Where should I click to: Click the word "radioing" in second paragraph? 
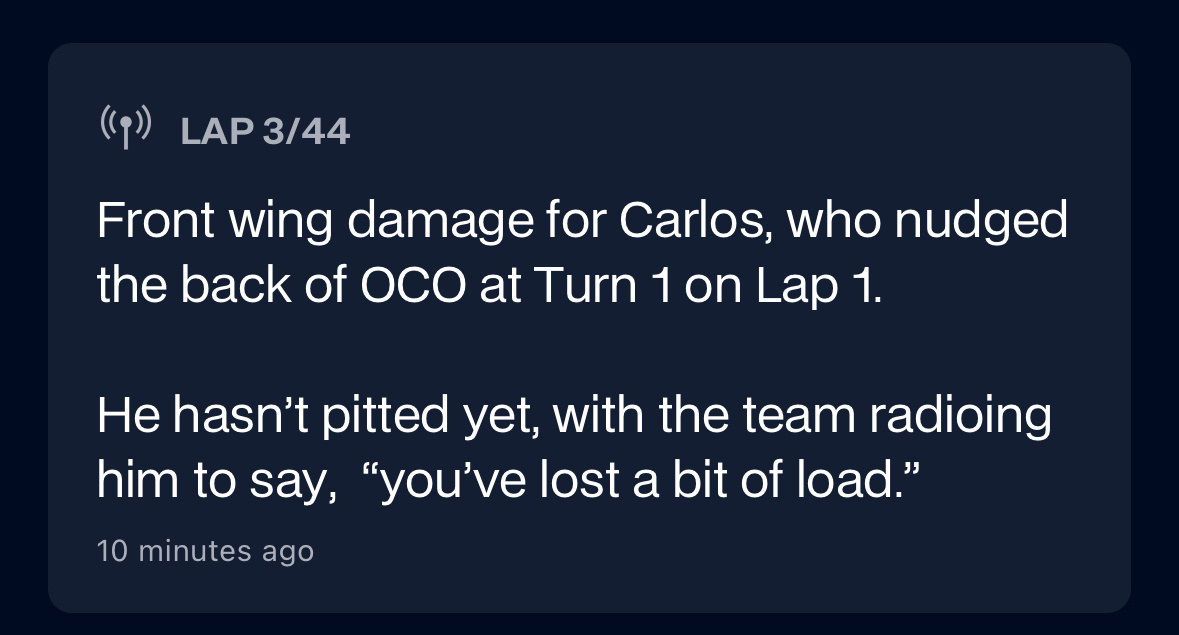pos(960,416)
